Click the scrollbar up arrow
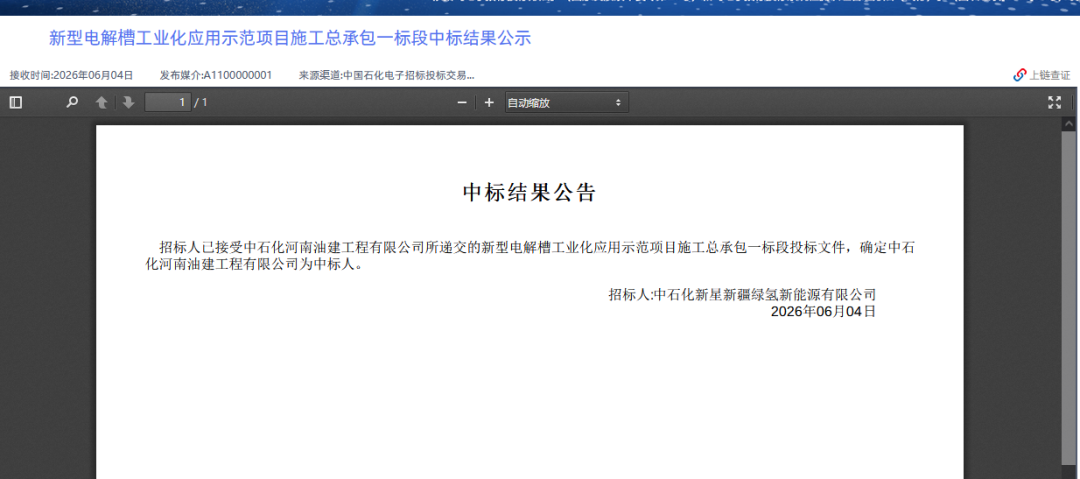 click(x=1068, y=124)
